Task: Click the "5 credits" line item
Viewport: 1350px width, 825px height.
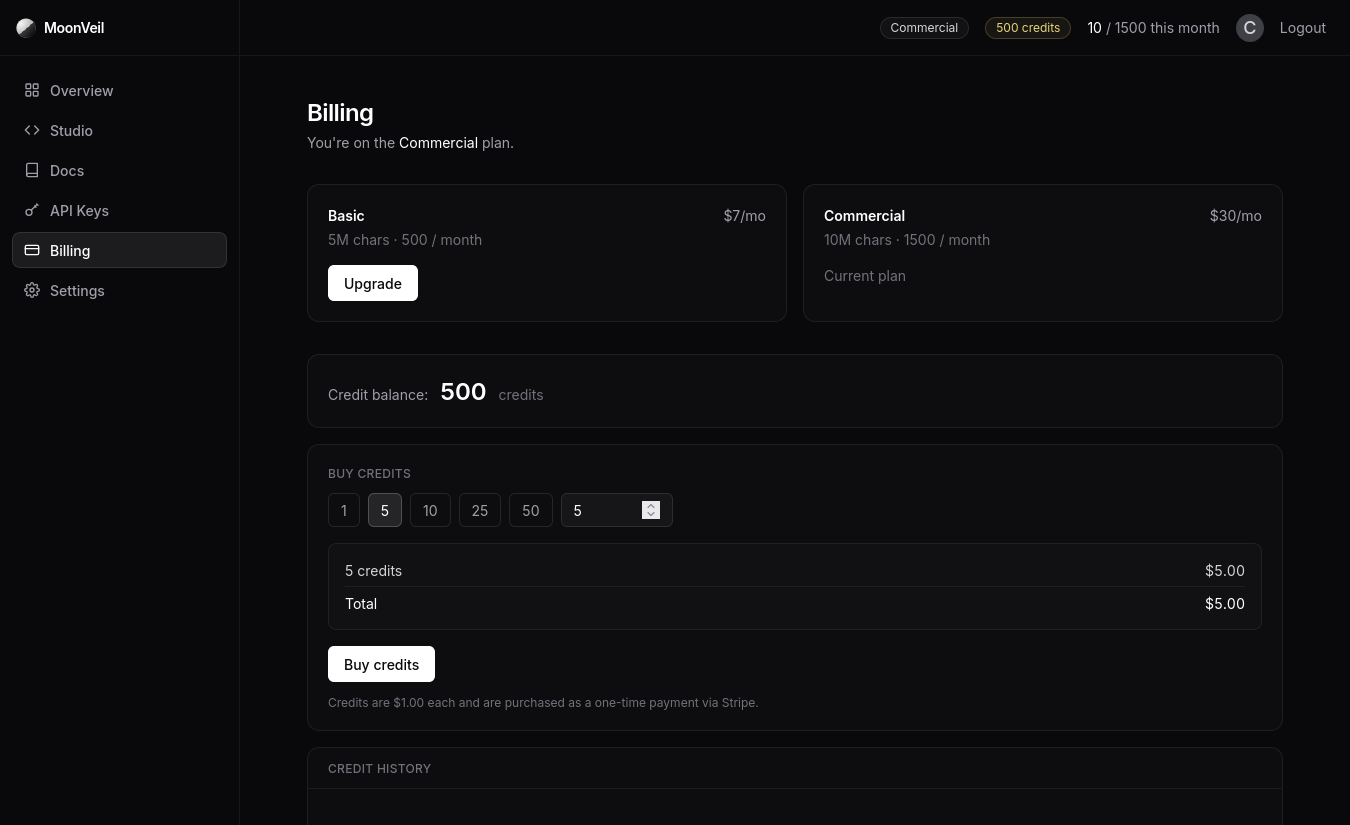Action: coord(373,571)
